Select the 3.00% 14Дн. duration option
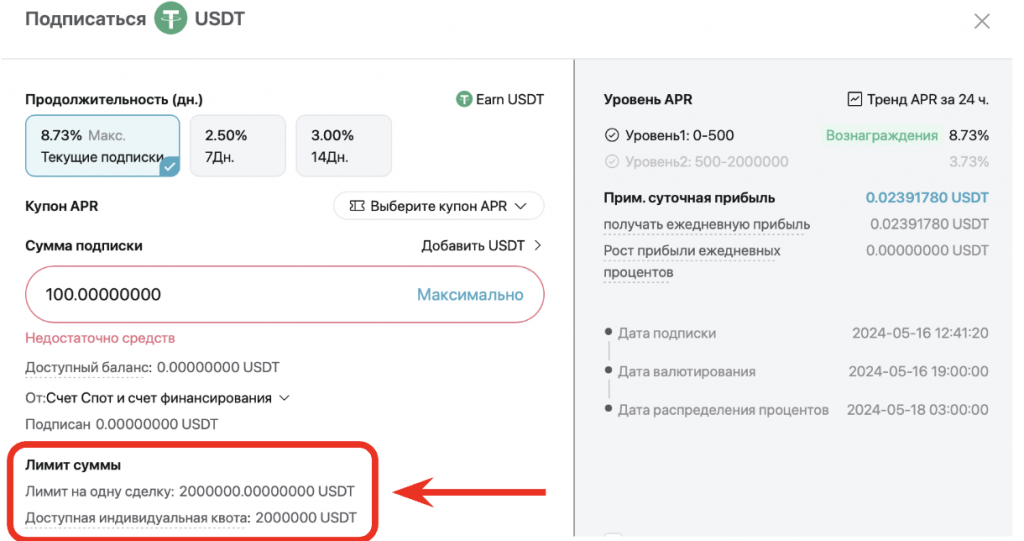Viewport: 1024px width, 541px height. tap(343, 146)
